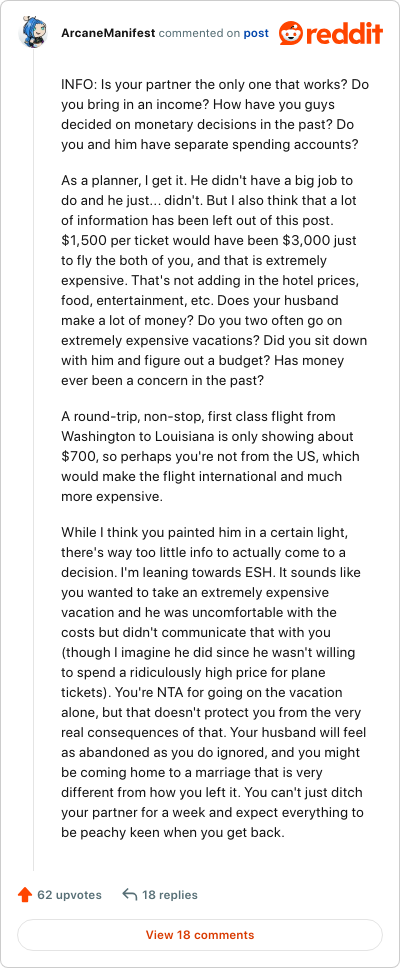Click the reddit wordmark text logo
Image resolution: width=400 pixels, height=968 pixels.
344,33
